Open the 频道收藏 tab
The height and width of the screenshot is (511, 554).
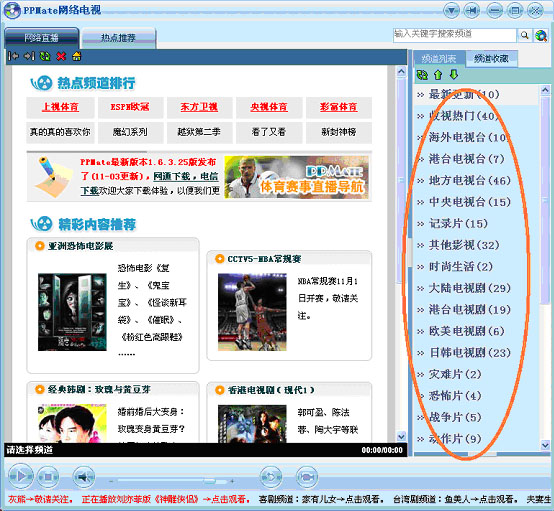point(491,58)
